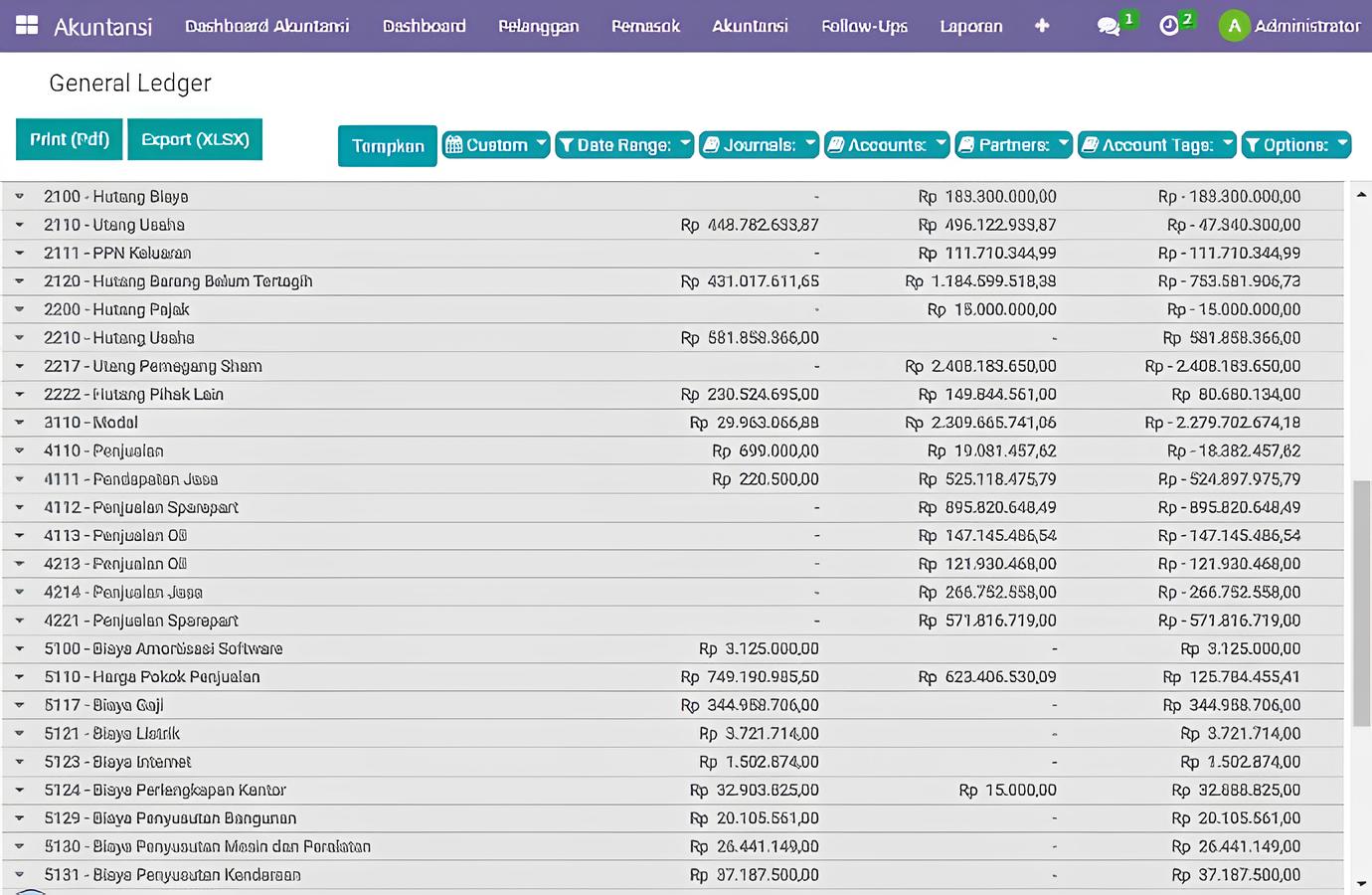Open the Pelanggan menu
1372x895 pixels.
(538, 26)
